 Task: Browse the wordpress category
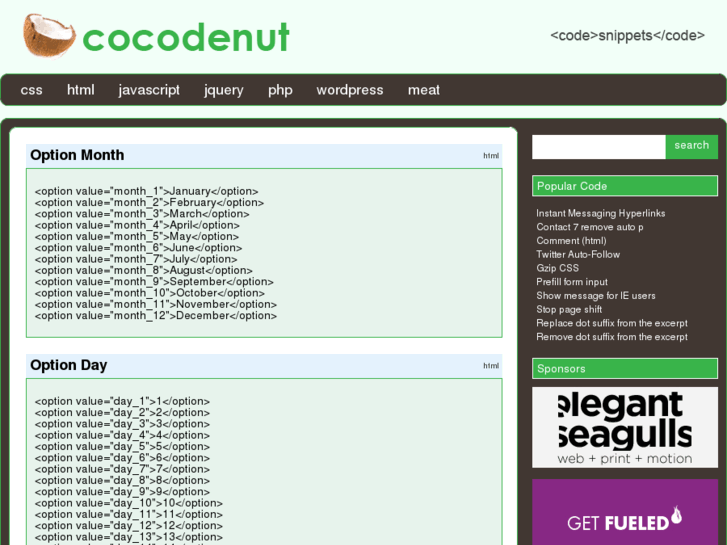[x=350, y=90]
